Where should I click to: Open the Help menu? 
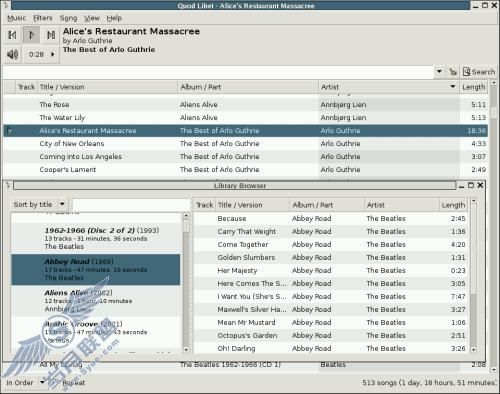[x=114, y=18]
